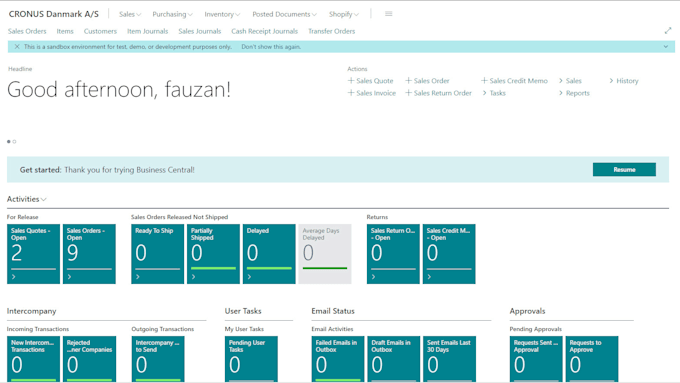Click Don't show this again link
The image size is (680, 383).
coord(271,47)
